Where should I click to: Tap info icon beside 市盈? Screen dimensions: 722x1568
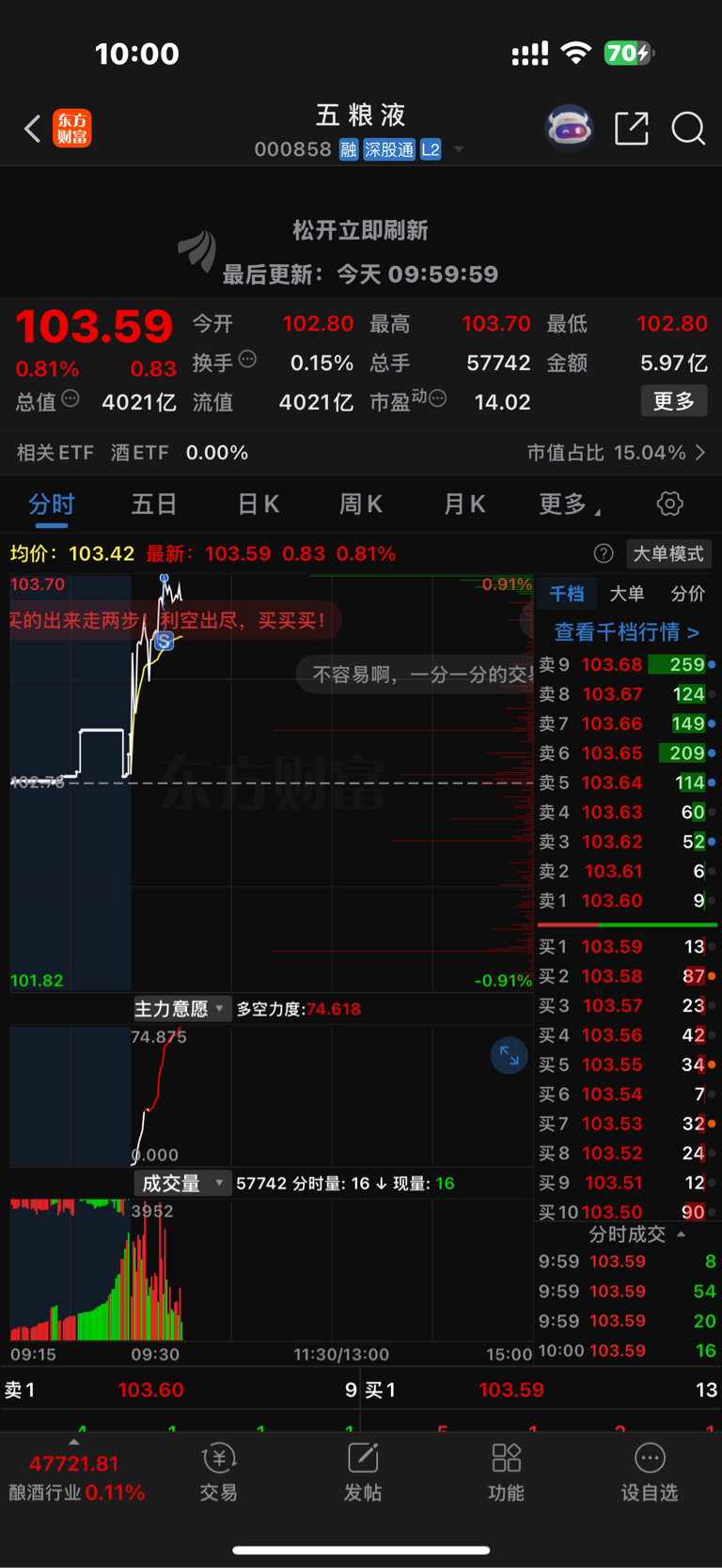(437, 398)
